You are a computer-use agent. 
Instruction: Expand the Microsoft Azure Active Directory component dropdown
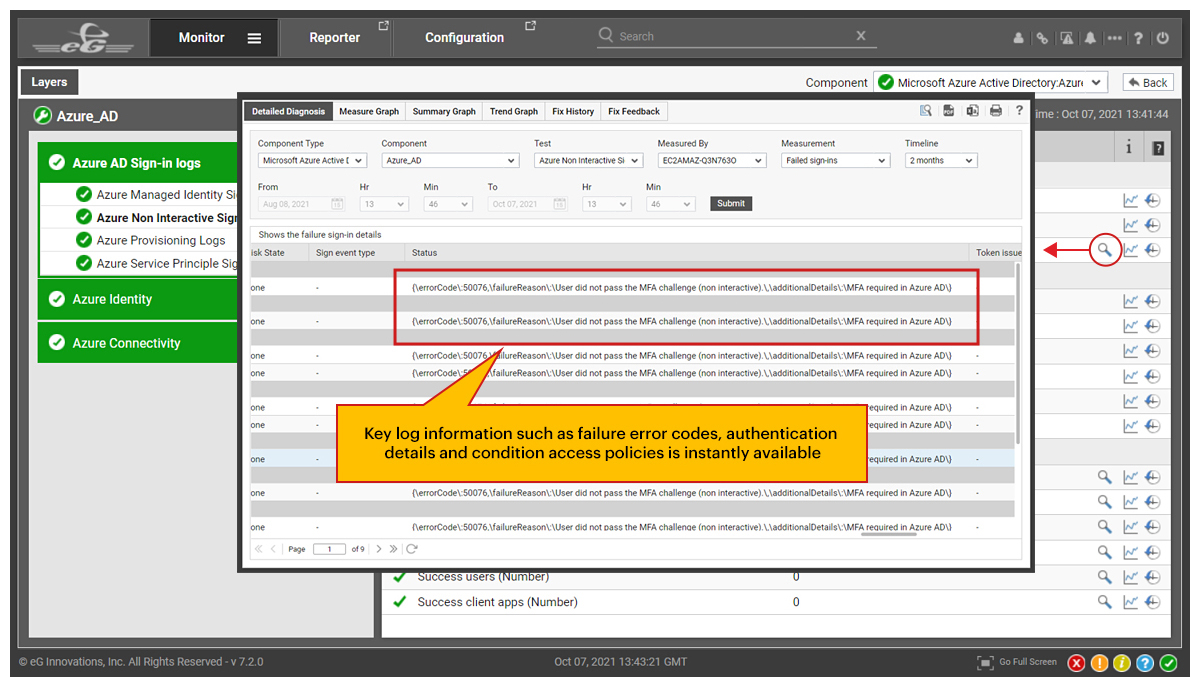(990, 83)
